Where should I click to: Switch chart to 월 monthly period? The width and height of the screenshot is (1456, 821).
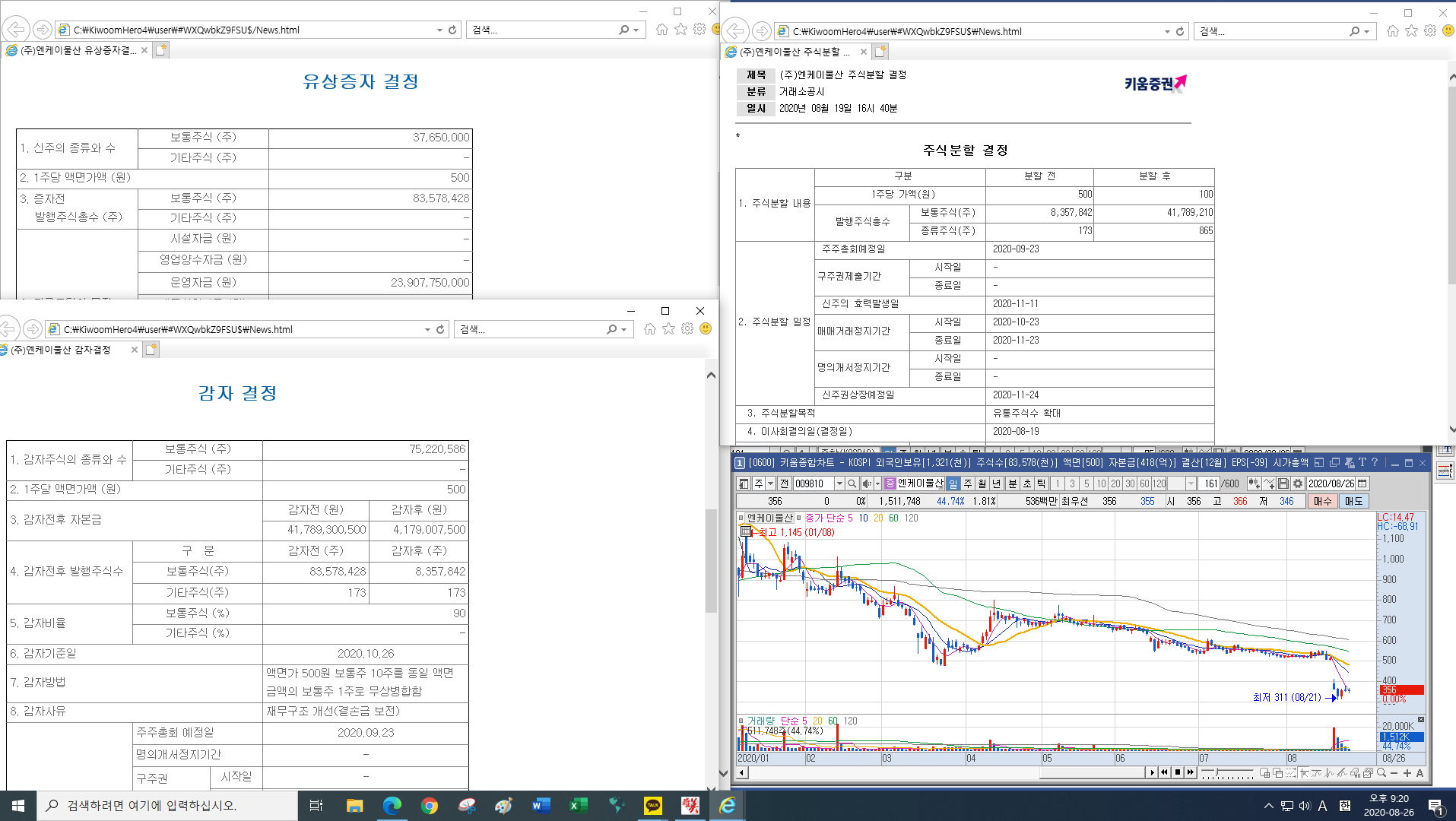(982, 483)
